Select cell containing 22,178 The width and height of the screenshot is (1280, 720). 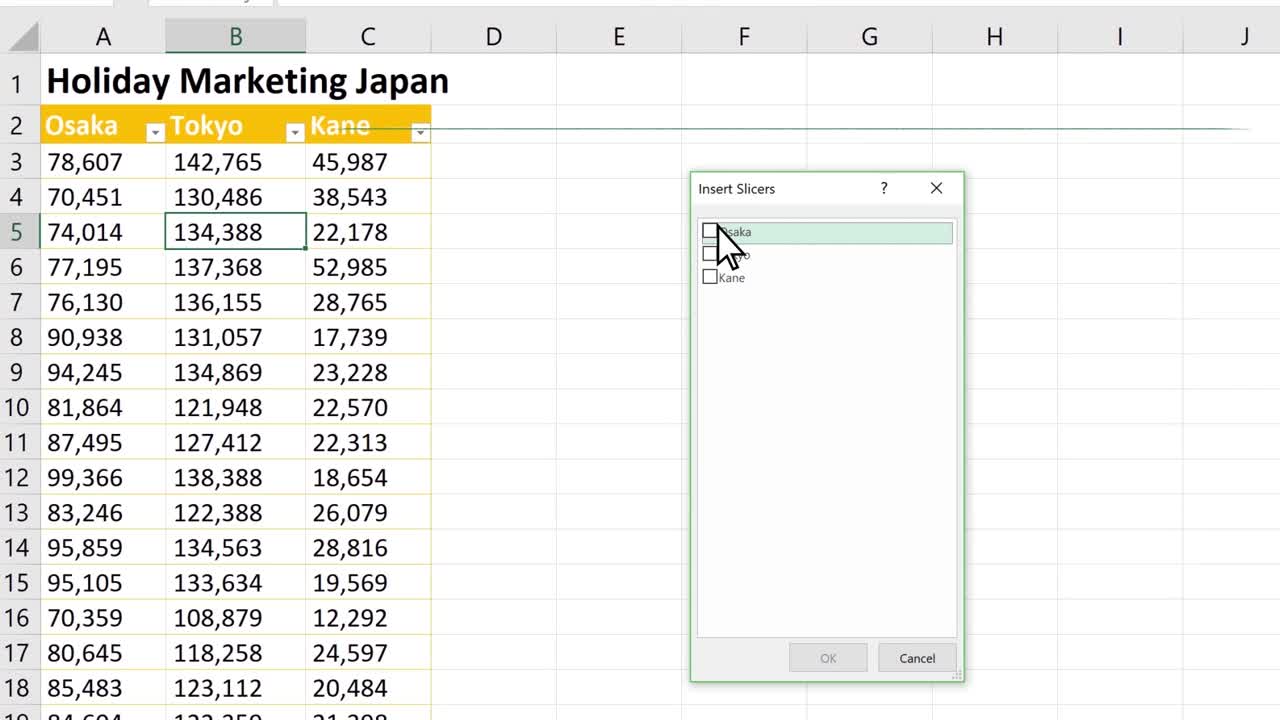click(x=368, y=232)
